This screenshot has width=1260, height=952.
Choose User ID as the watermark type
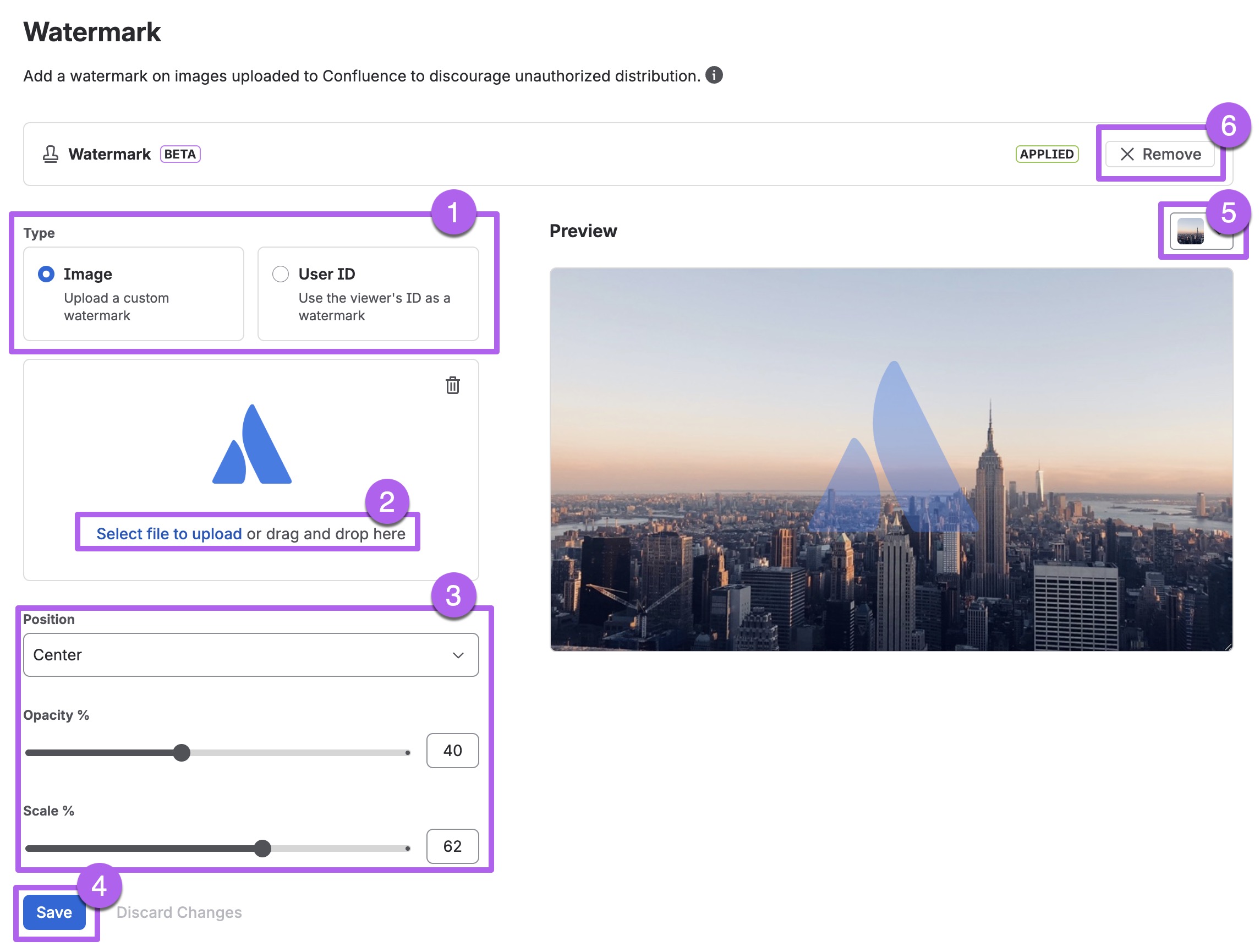pos(280,274)
